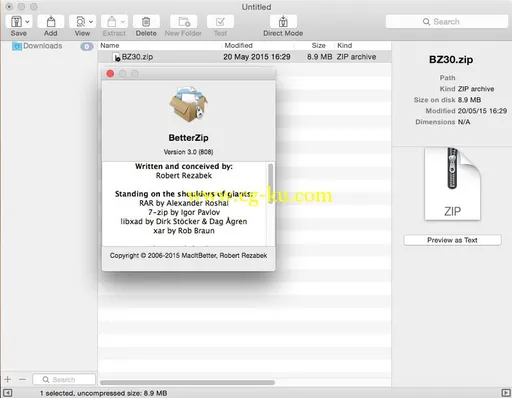Click the Test checkmark icon
The width and height of the screenshot is (512, 398).
tap(220, 22)
